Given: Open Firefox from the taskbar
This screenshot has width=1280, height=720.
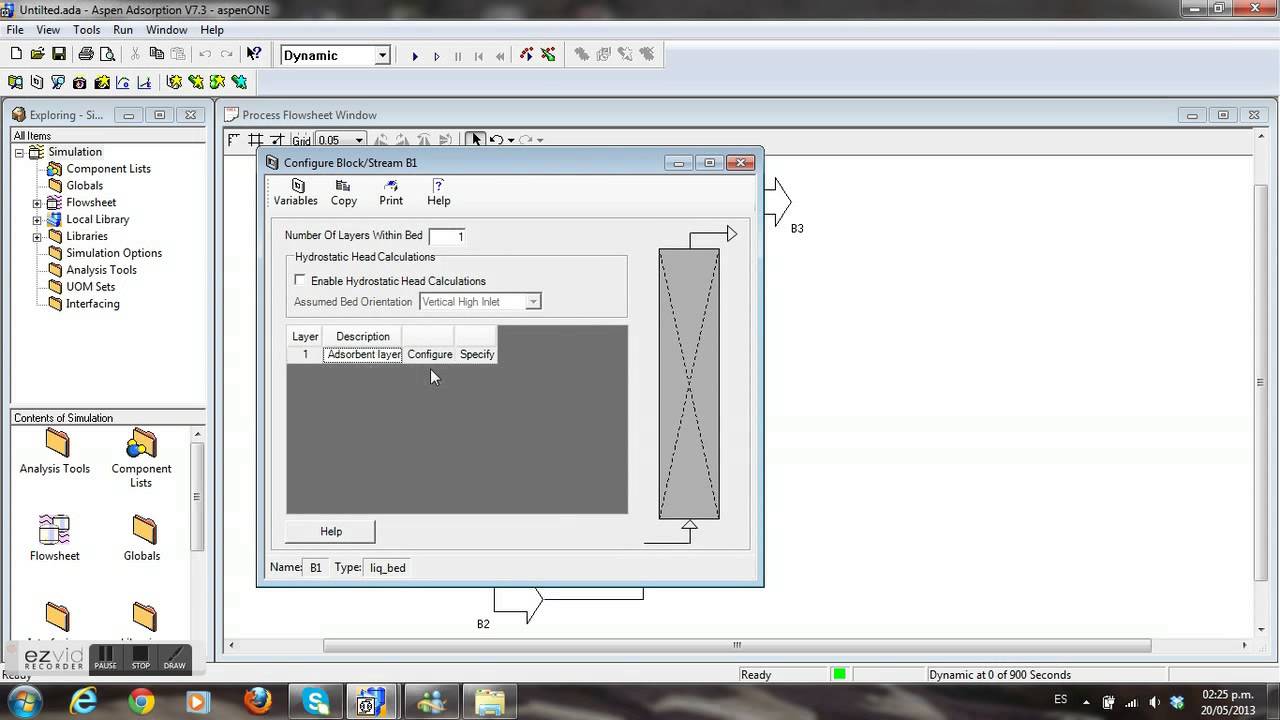Looking at the screenshot, I should 258,702.
